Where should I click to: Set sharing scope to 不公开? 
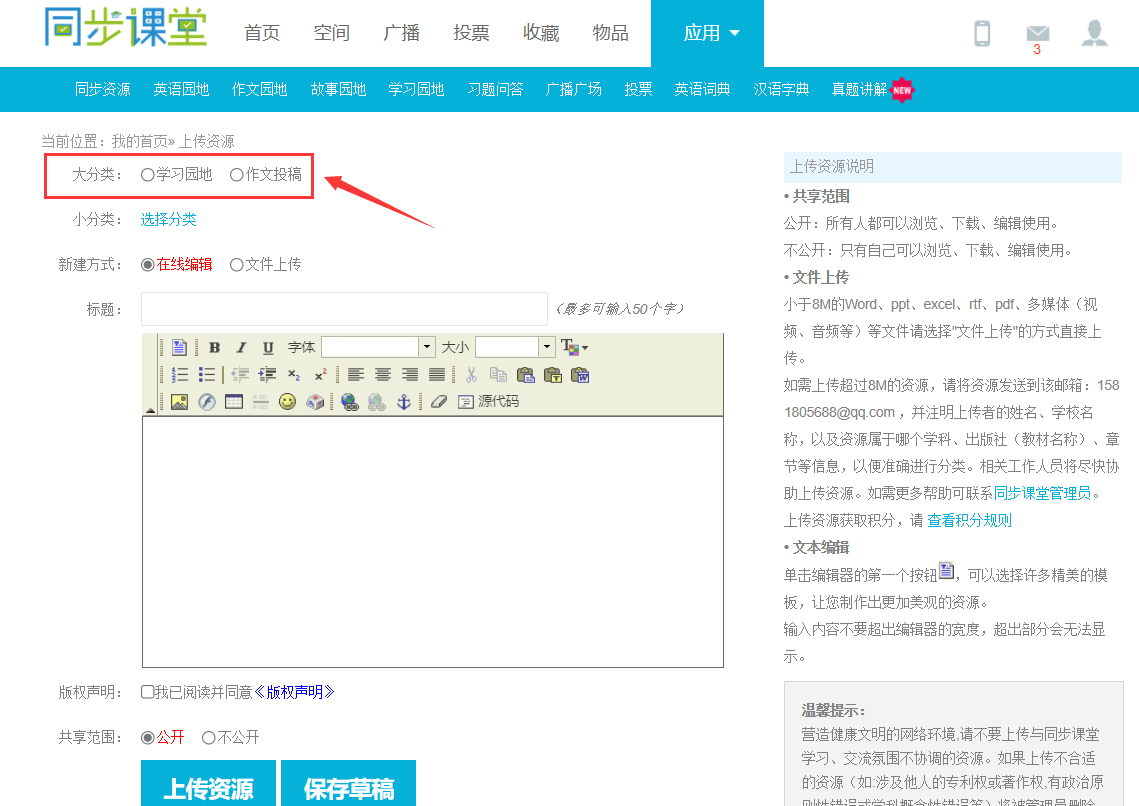(208, 738)
